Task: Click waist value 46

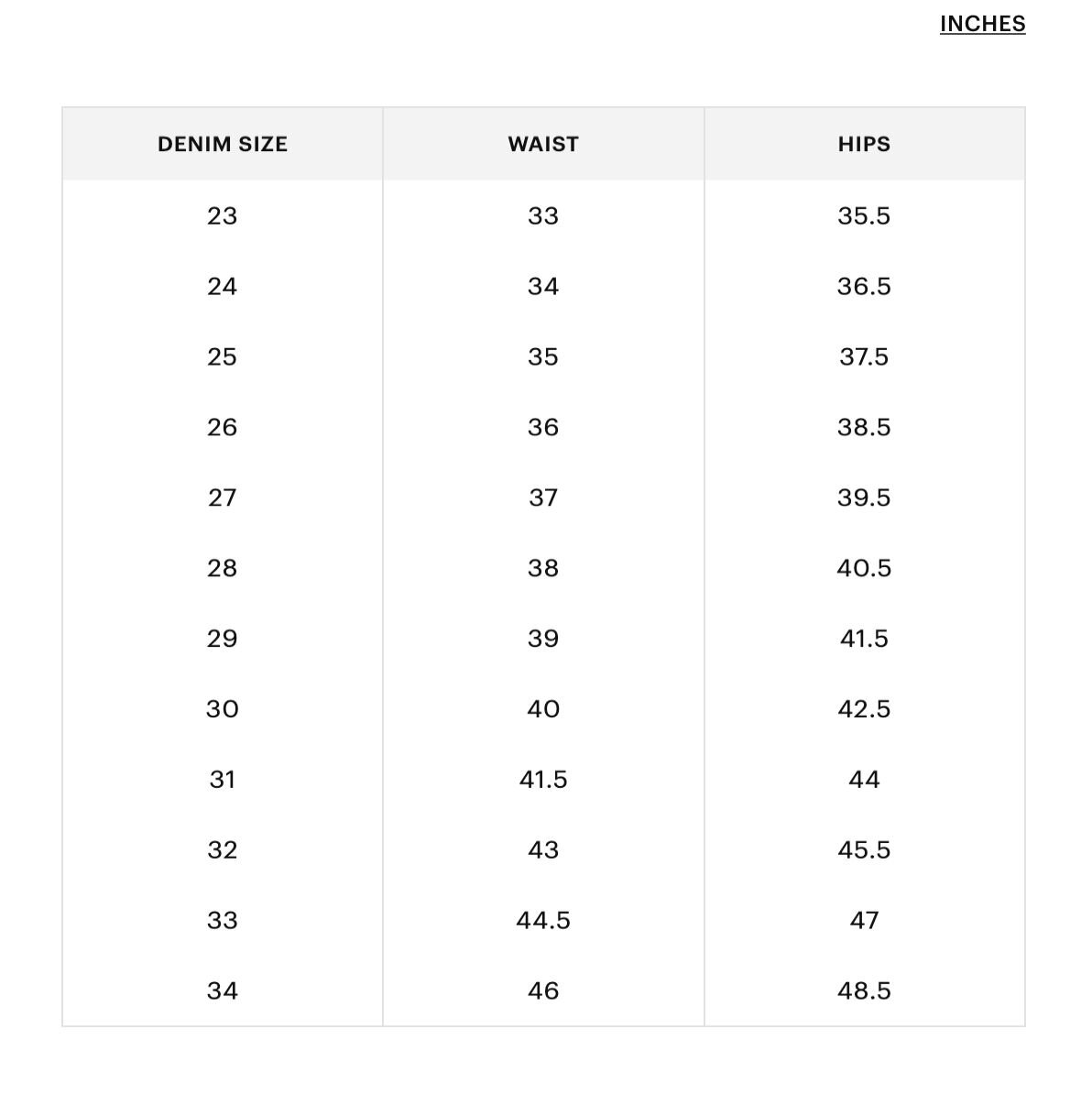Action: pyautogui.click(x=543, y=990)
